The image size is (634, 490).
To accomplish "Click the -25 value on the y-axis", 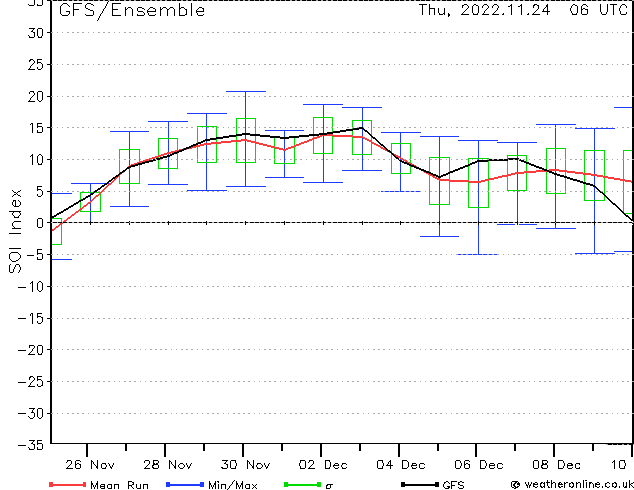I will 31,382.
